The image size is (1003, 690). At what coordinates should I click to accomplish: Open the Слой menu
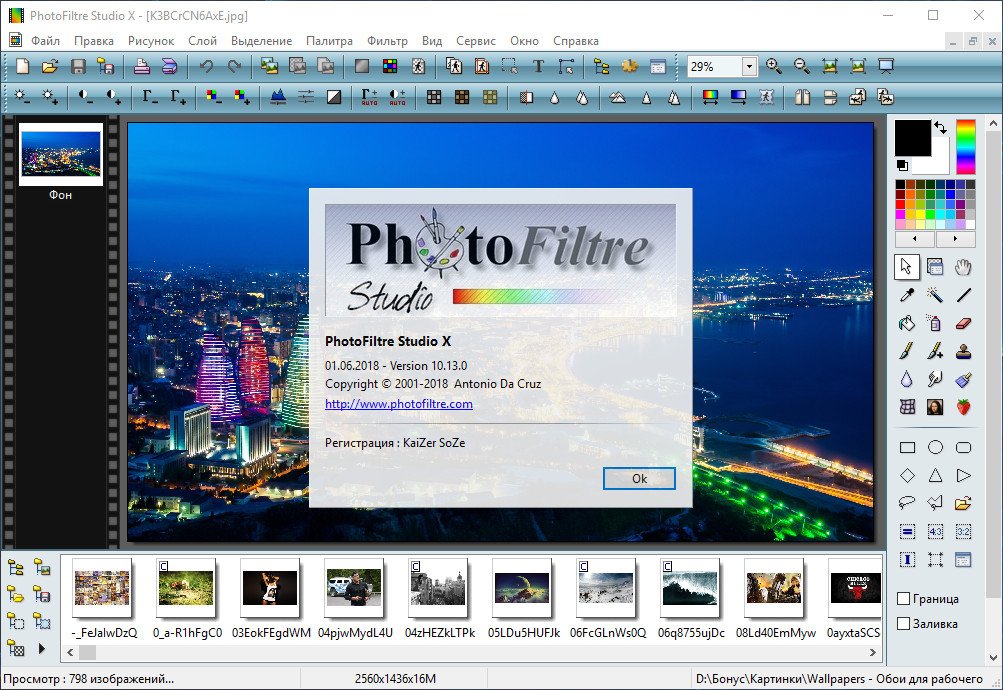click(x=203, y=41)
